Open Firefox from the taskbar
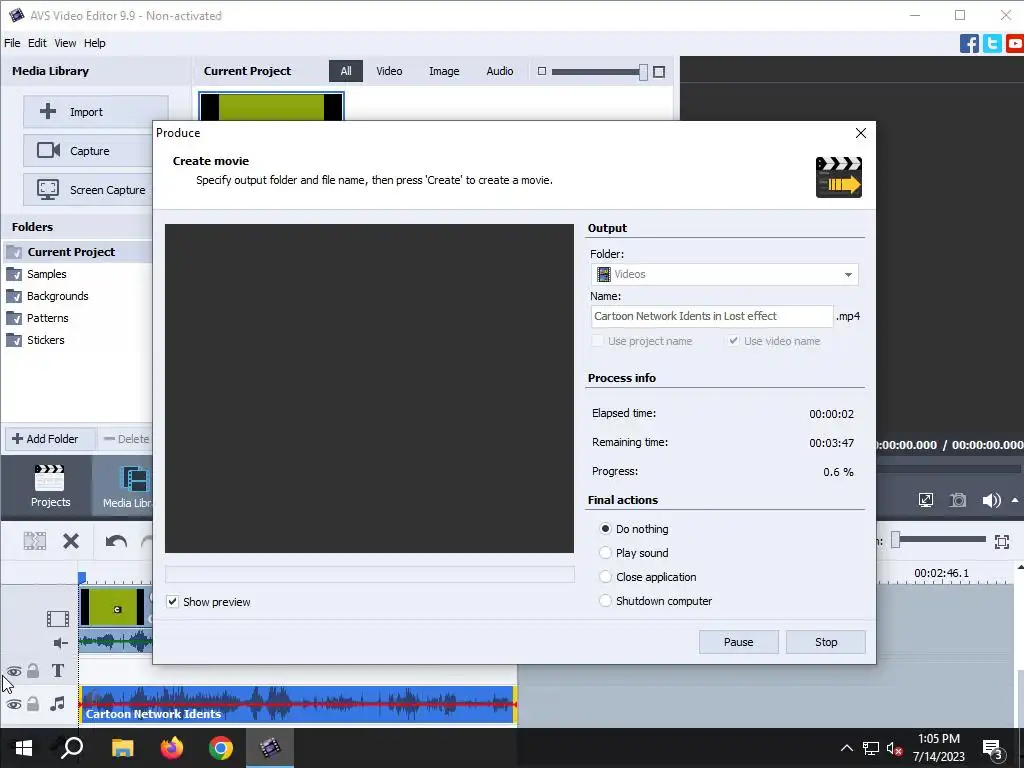Image resolution: width=1024 pixels, height=768 pixels. 172,748
